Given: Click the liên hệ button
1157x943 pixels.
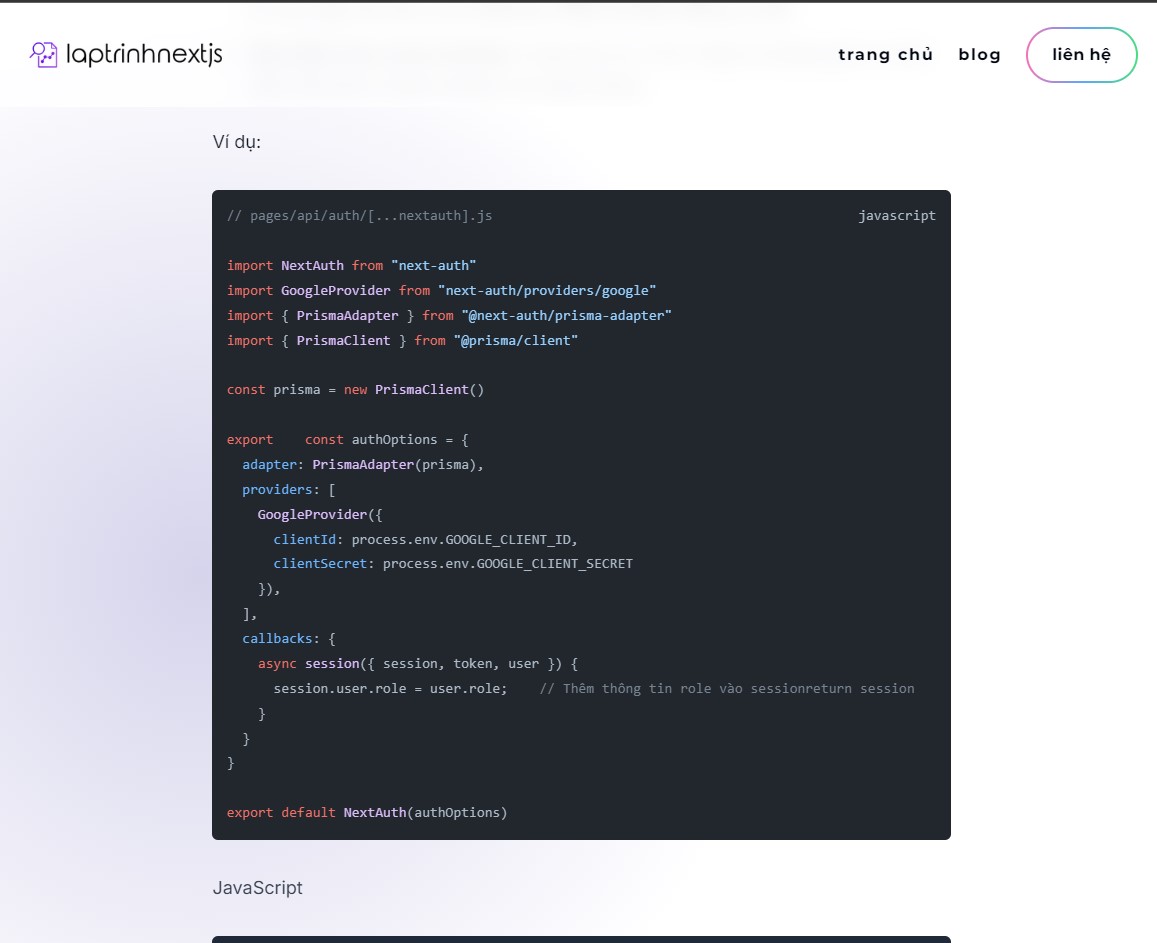Looking at the screenshot, I should 1082,55.
